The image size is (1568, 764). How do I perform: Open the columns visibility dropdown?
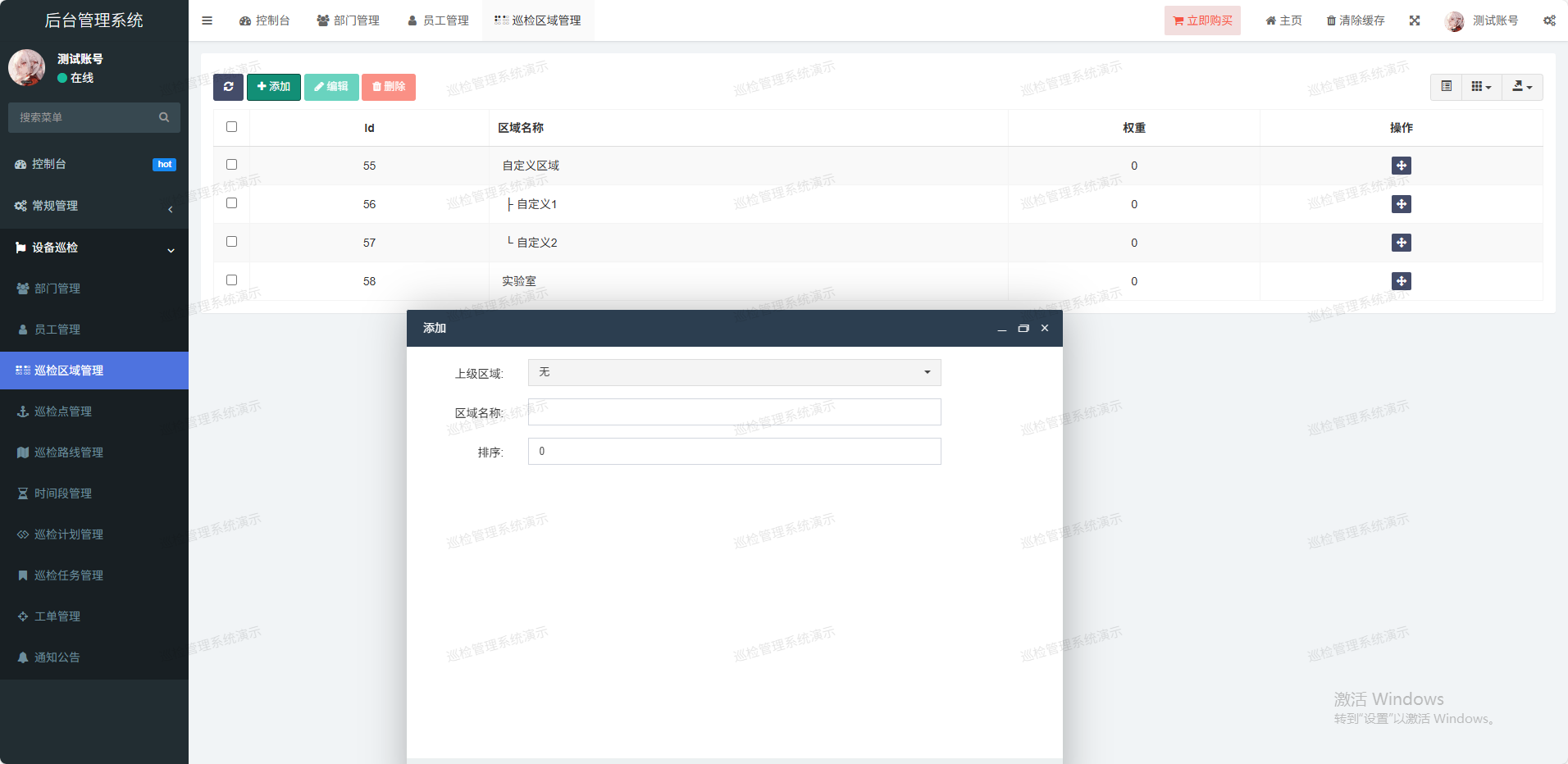coord(1481,87)
